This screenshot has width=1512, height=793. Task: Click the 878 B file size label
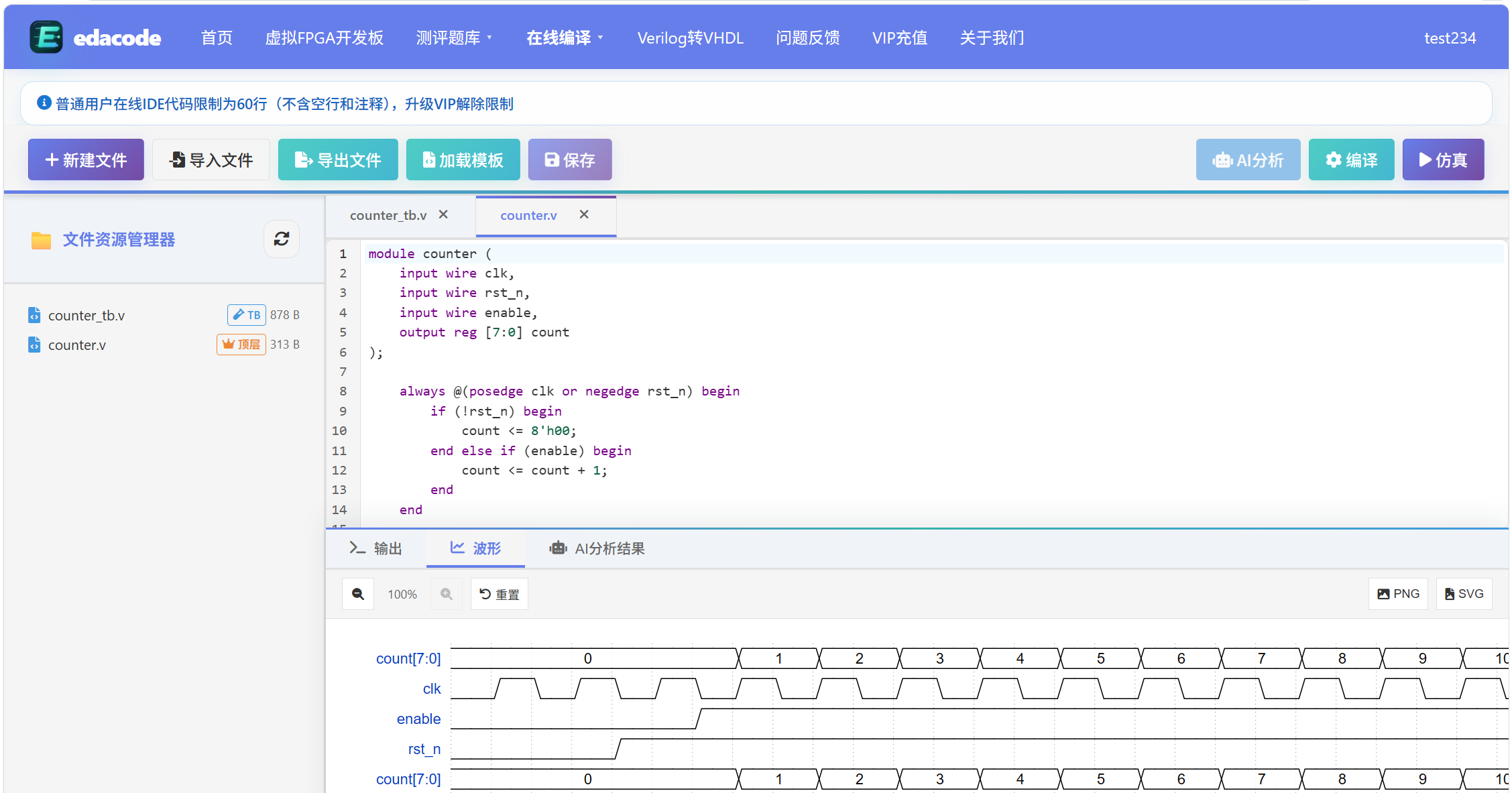click(x=284, y=314)
